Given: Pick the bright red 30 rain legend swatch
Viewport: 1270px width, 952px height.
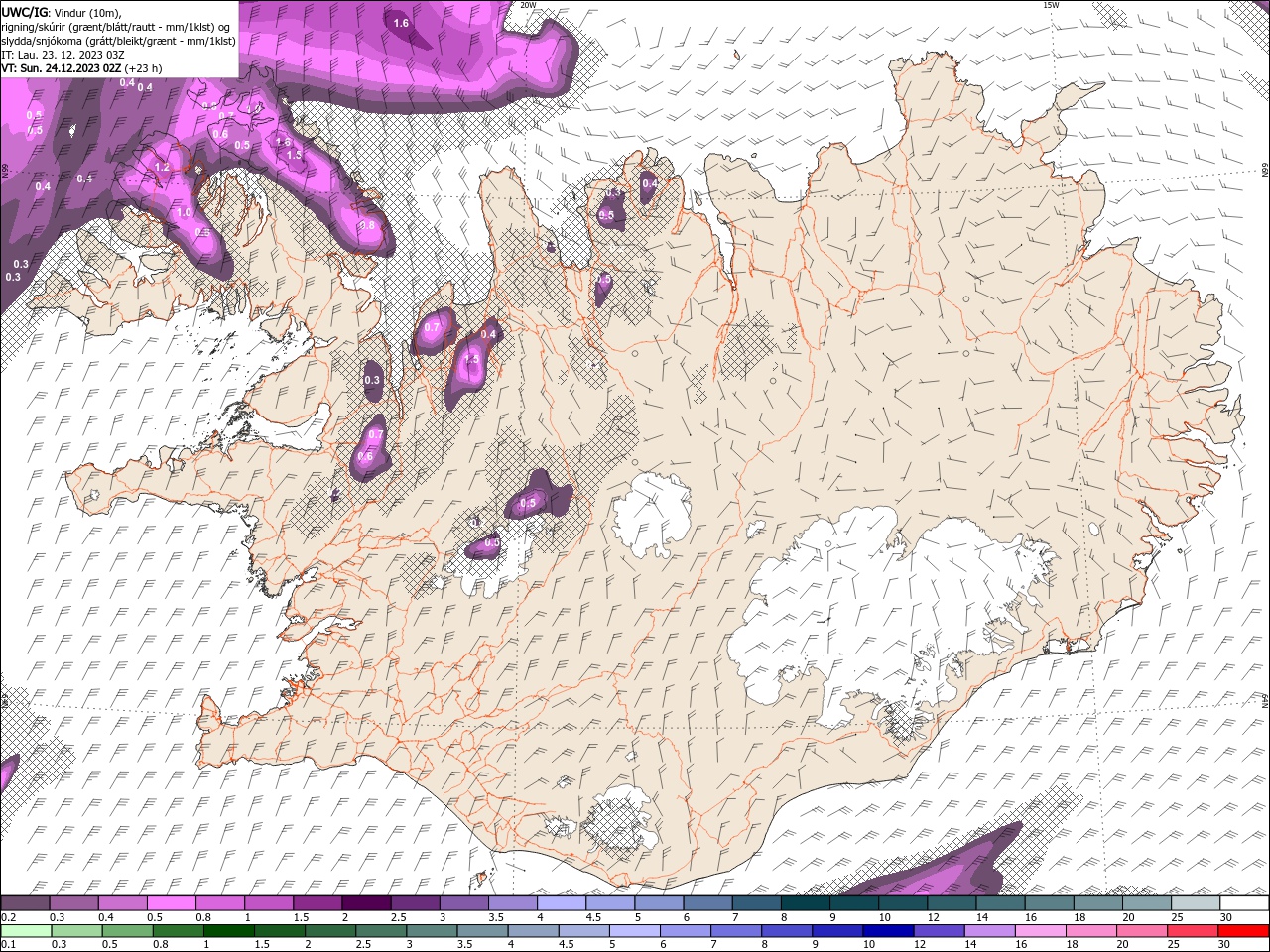Looking at the screenshot, I should pyautogui.click(x=1243, y=931).
